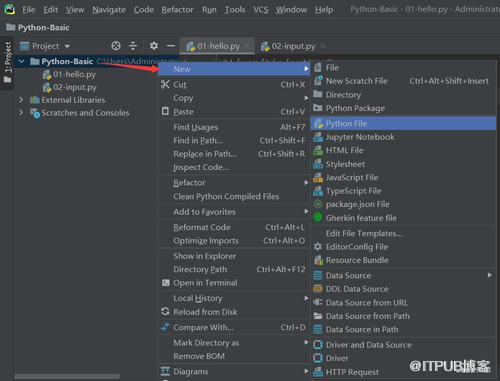Click the Driver and Data Source icon

(318, 345)
